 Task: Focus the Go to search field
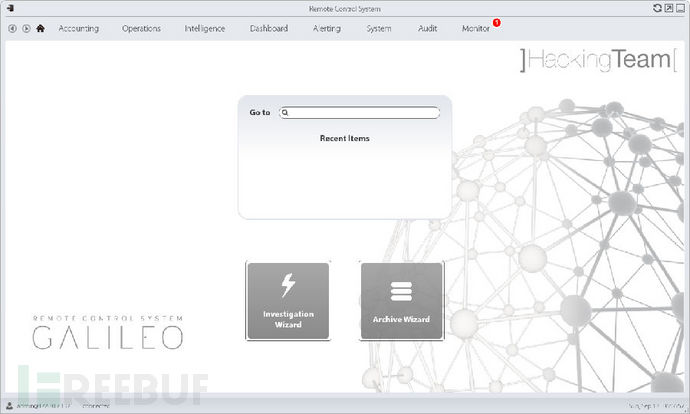(x=360, y=113)
